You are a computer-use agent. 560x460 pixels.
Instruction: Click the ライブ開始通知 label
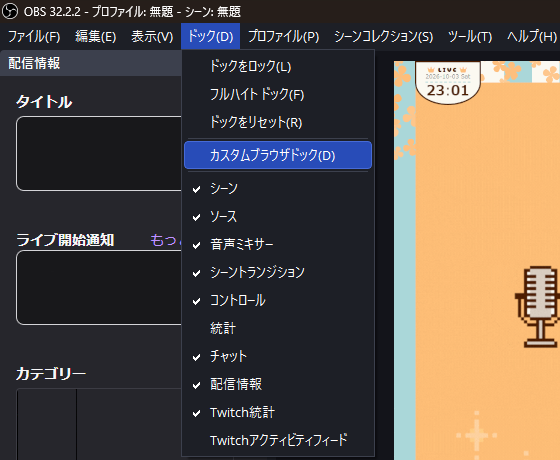[65, 240]
